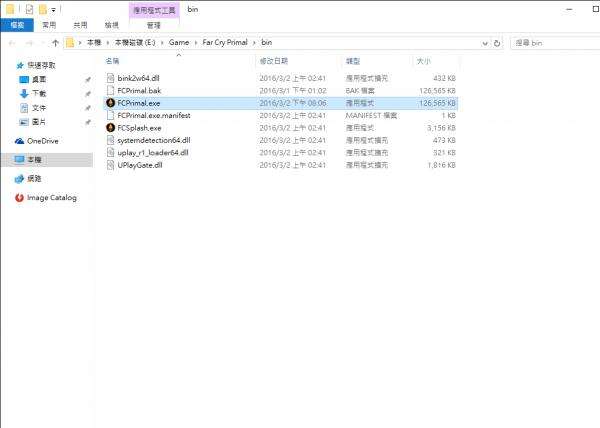Click the FCPrimal.bak file icon
600x428 pixels.
pyautogui.click(x=111, y=91)
